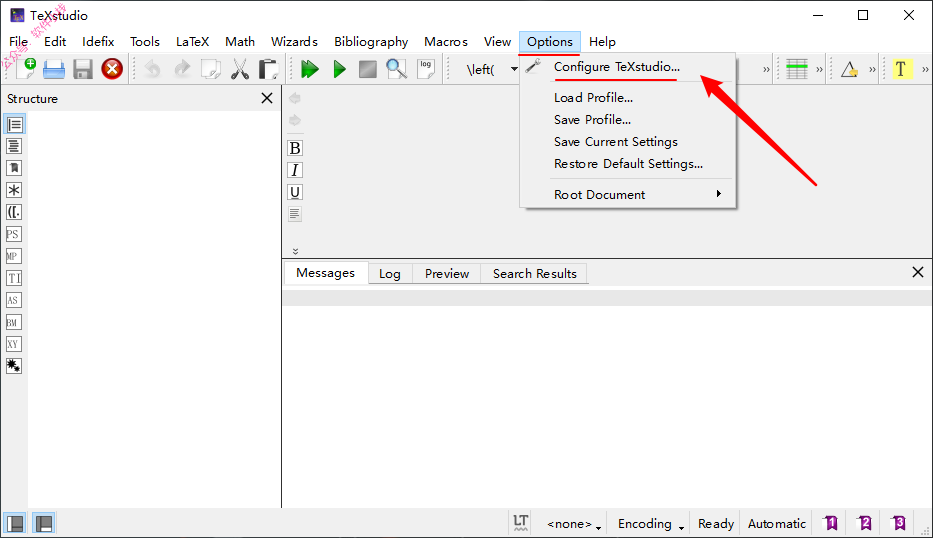The width and height of the screenshot is (933, 538).
Task: Click the Automatic status bar entry
Action: (777, 524)
